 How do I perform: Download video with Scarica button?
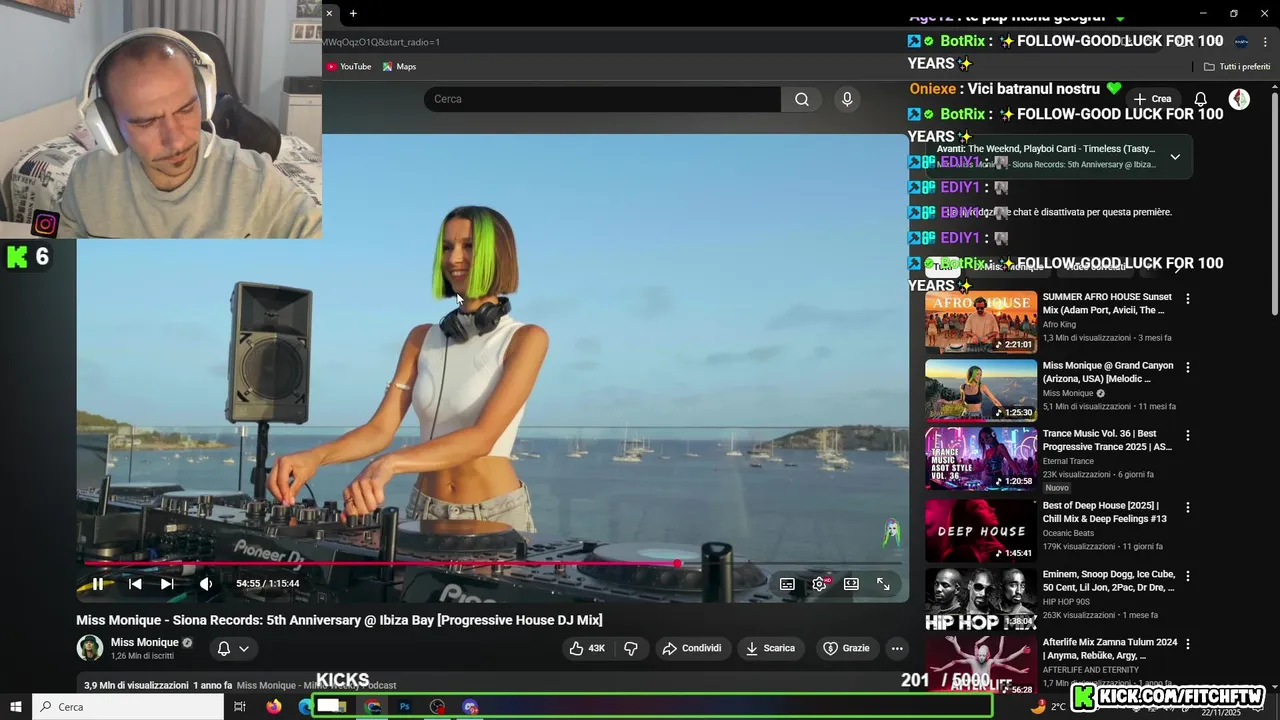771,648
